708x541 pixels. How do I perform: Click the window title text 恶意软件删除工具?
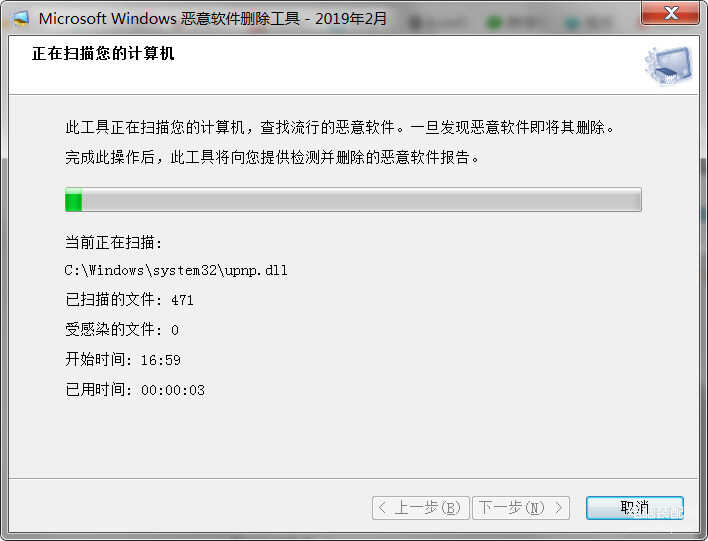(240, 19)
